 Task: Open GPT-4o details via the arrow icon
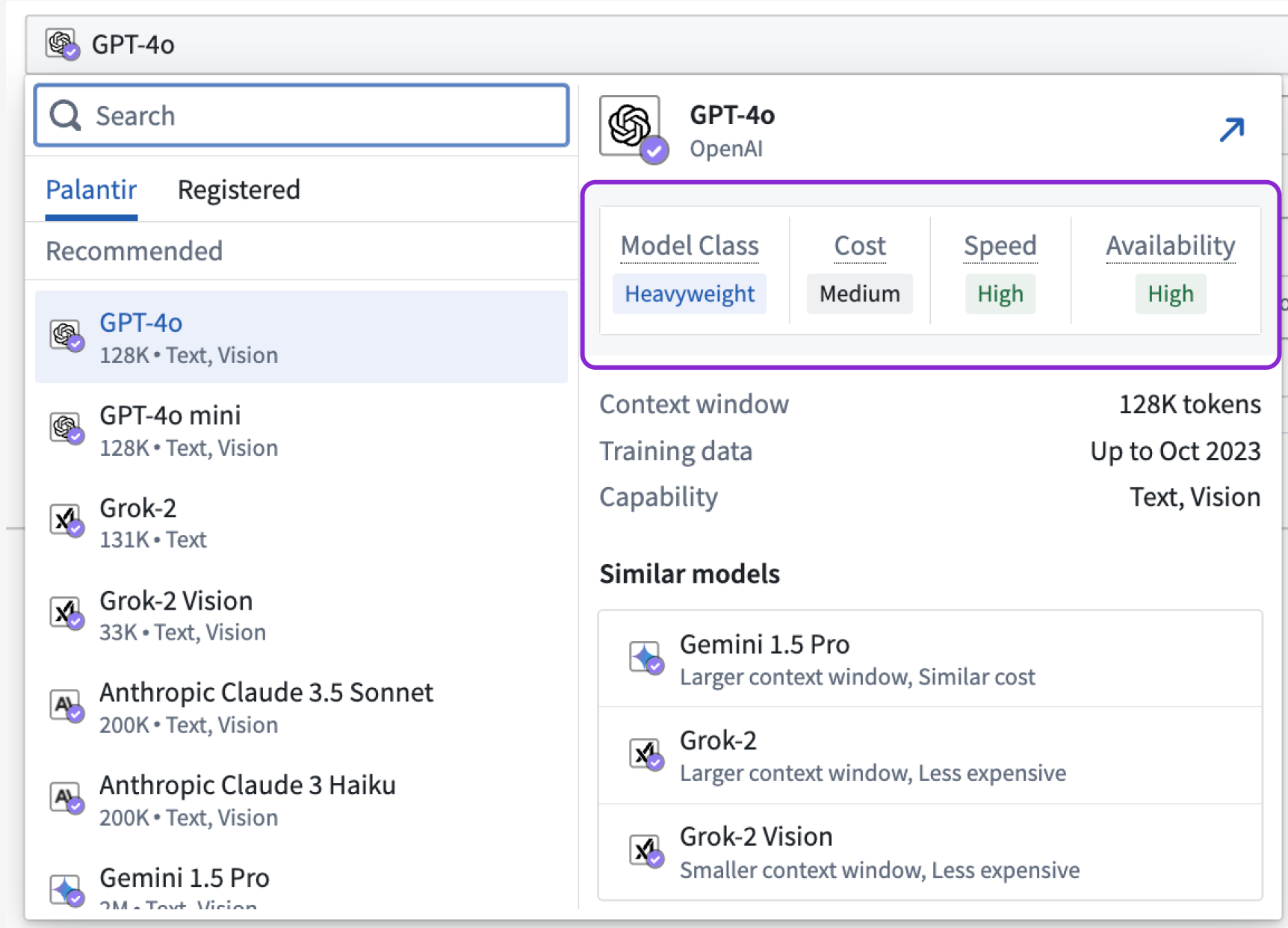coord(1231,129)
